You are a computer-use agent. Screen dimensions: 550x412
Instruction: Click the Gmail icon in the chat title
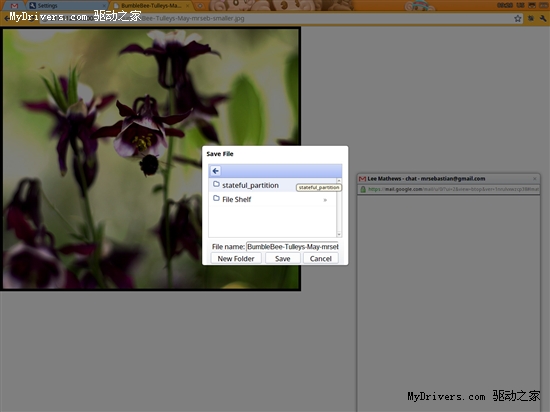click(x=362, y=179)
